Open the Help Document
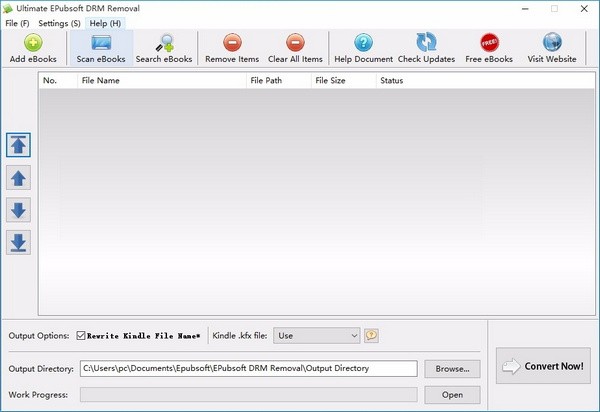 [x=363, y=43]
